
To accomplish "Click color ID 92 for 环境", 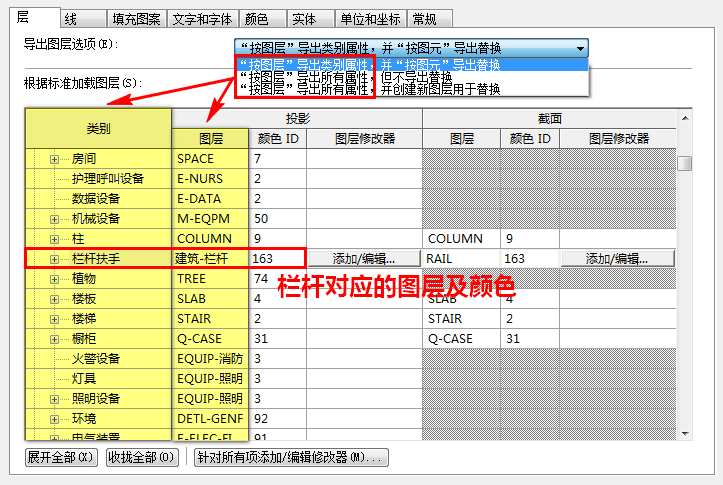I will coord(278,419).
